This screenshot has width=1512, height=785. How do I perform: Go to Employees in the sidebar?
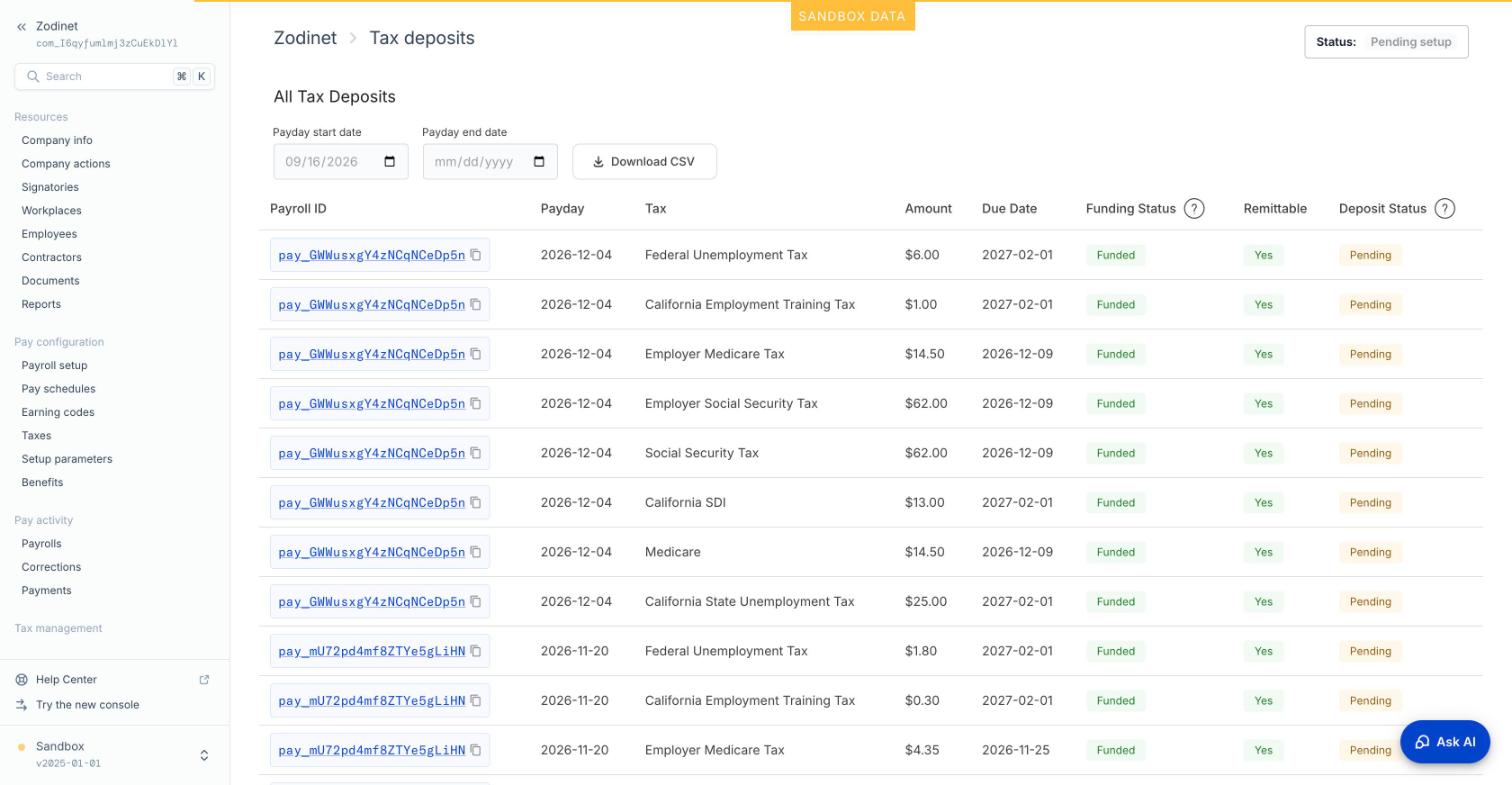[49, 234]
